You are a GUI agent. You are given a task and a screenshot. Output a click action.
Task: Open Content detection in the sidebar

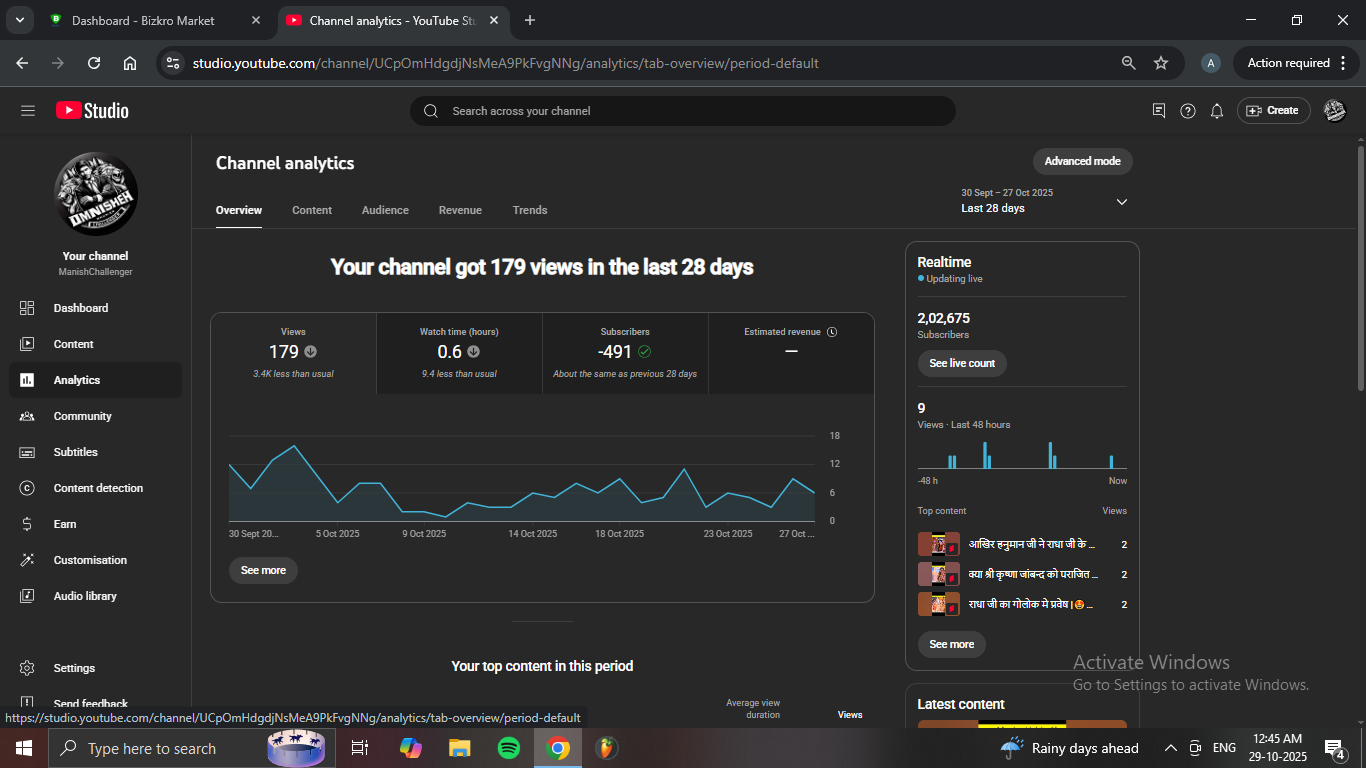click(x=97, y=488)
